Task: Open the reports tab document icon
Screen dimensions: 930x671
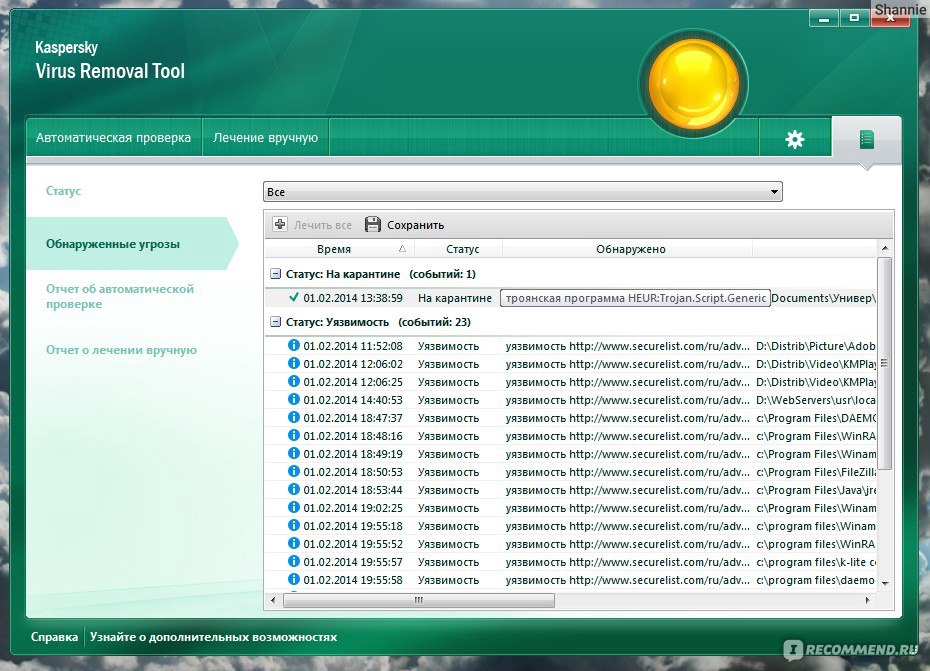Action: 867,139
